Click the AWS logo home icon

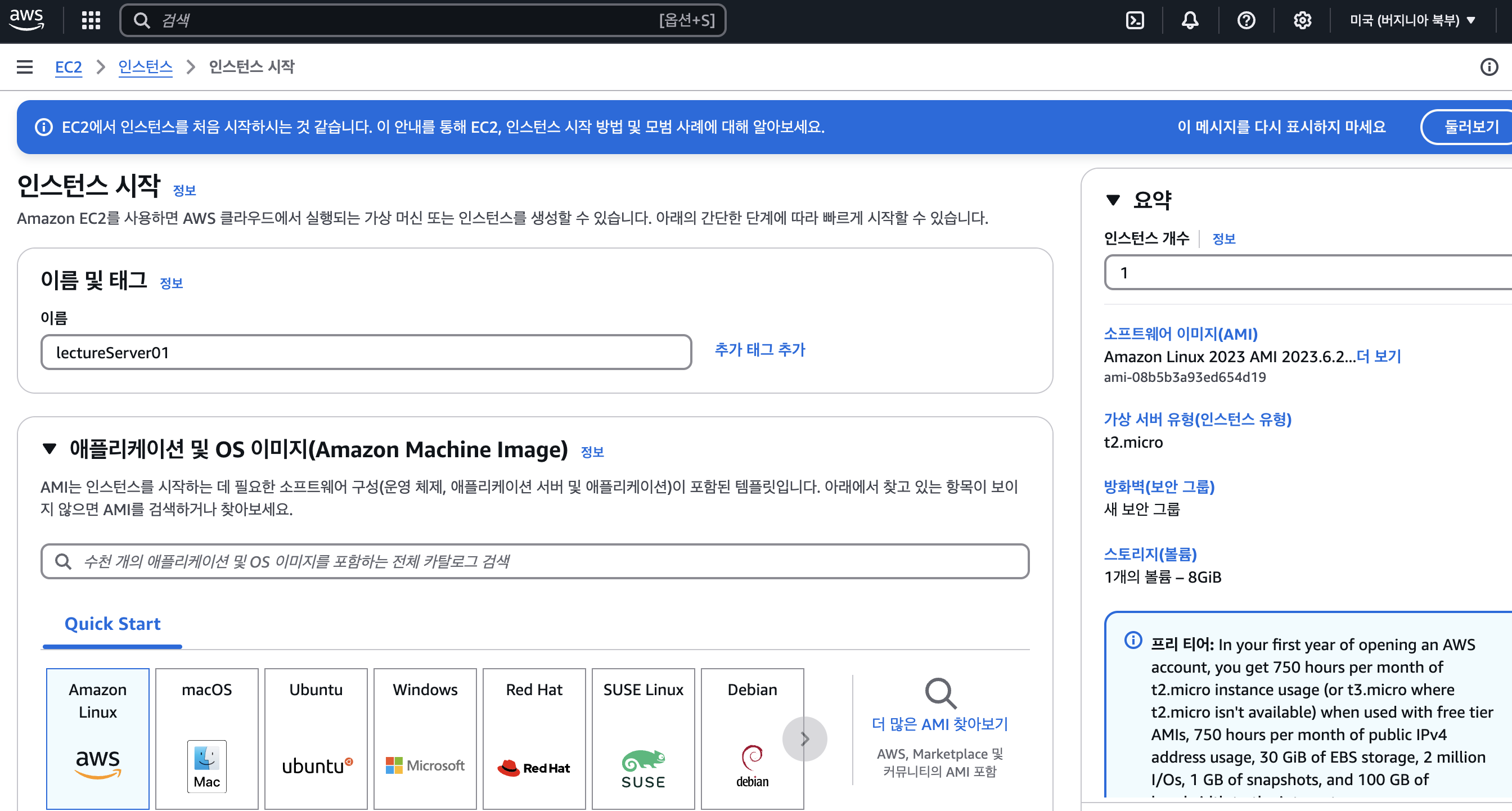pos(28,21)
